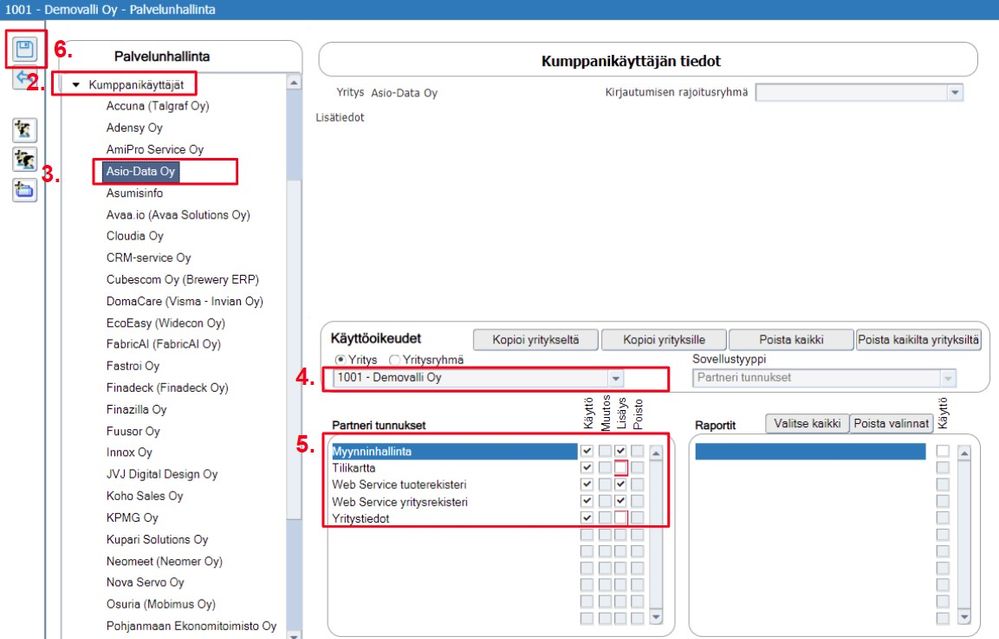Click the blue back arrow icon

pos(23,78)
